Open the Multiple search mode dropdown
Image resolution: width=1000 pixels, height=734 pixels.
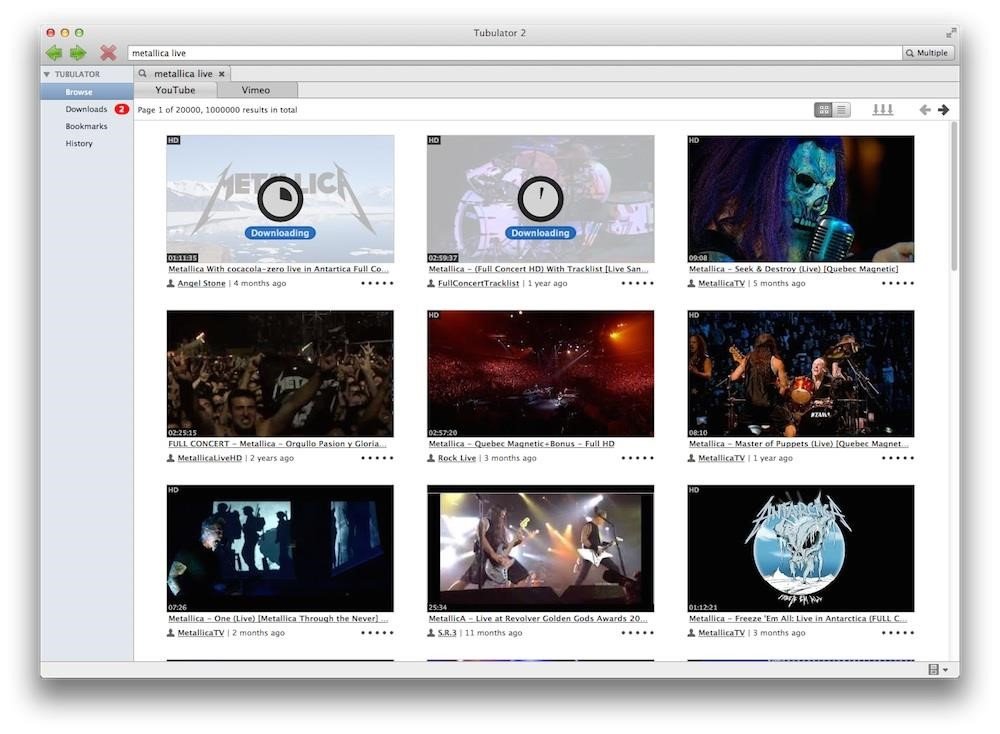928,53
